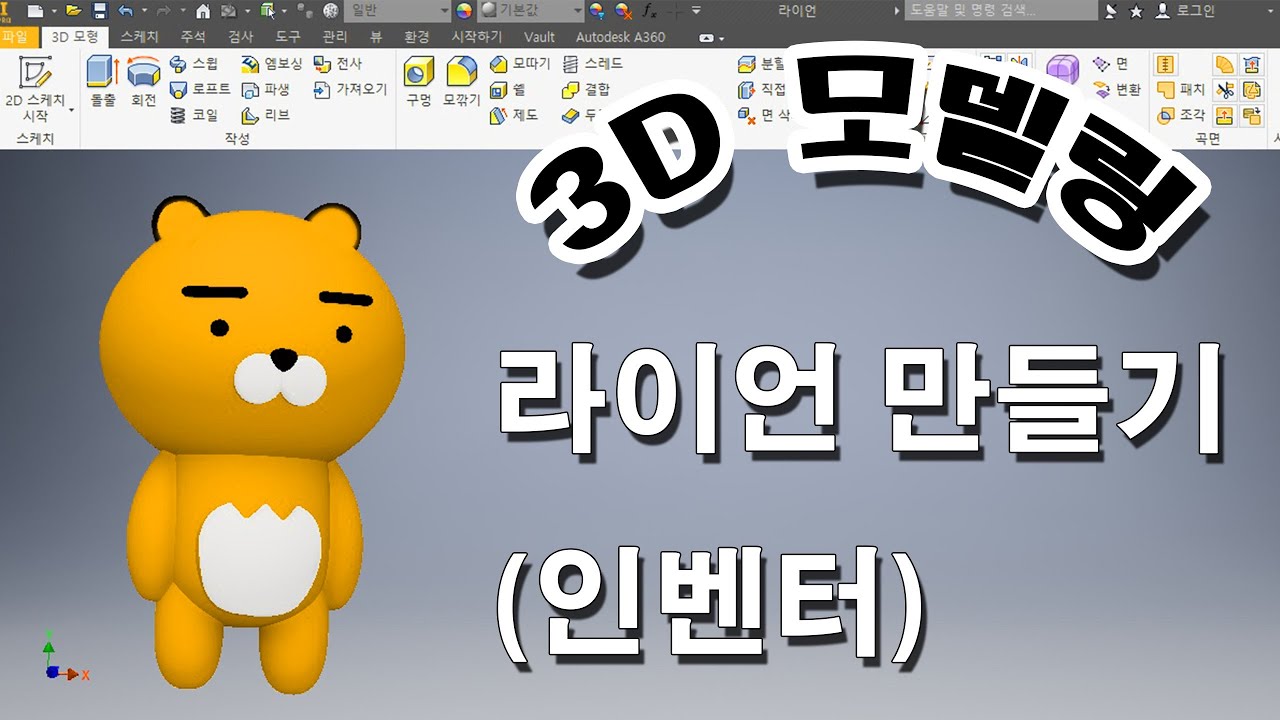Image resolution: width=1280 pixels, height=720 pixels.
Task: Click the 변환 (Convert) tool
Action: tap(1116, 89)
